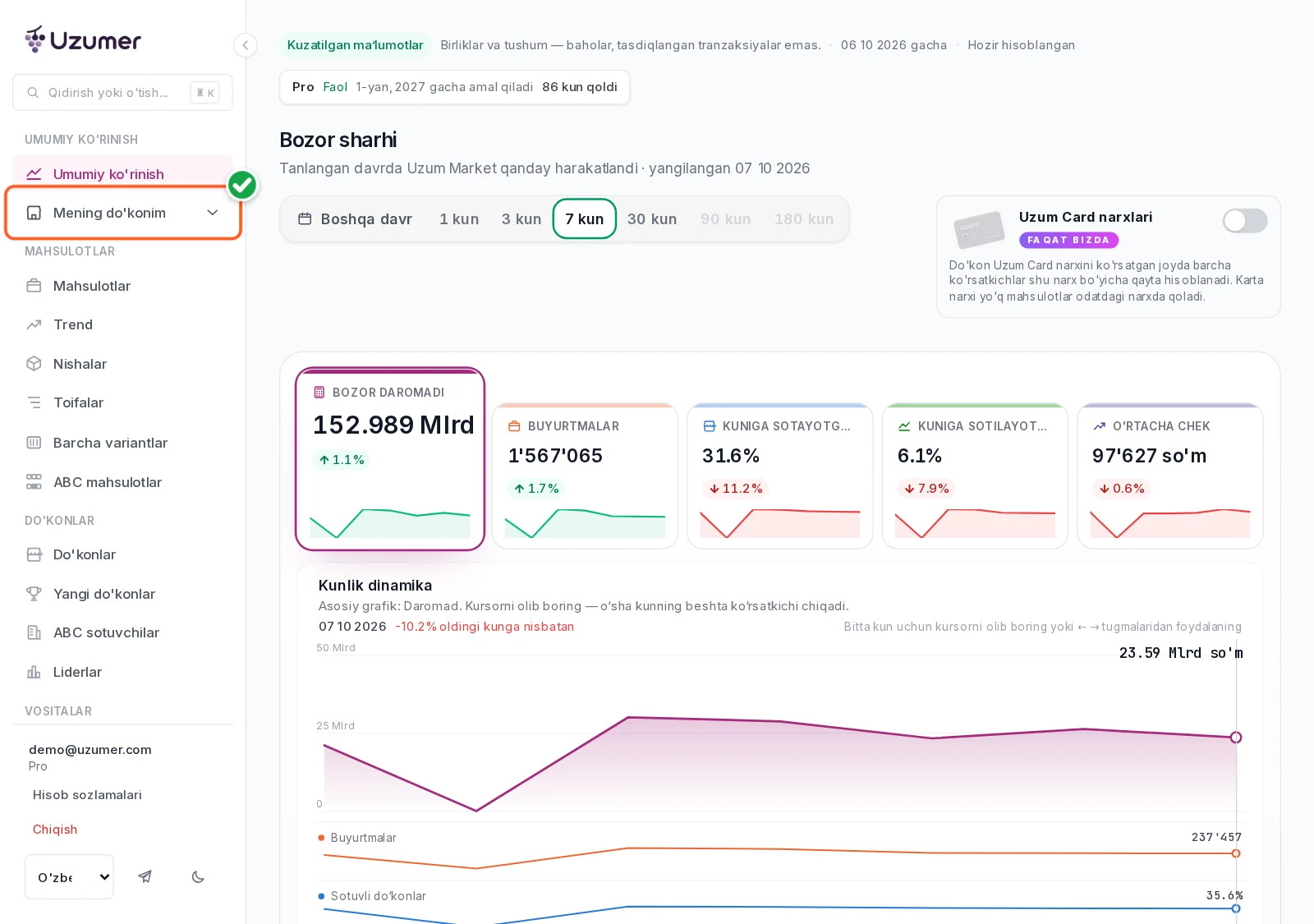The image size is (1314, 924).
Task: Open the O'zbek language dropdown
Action: (70, 876)
